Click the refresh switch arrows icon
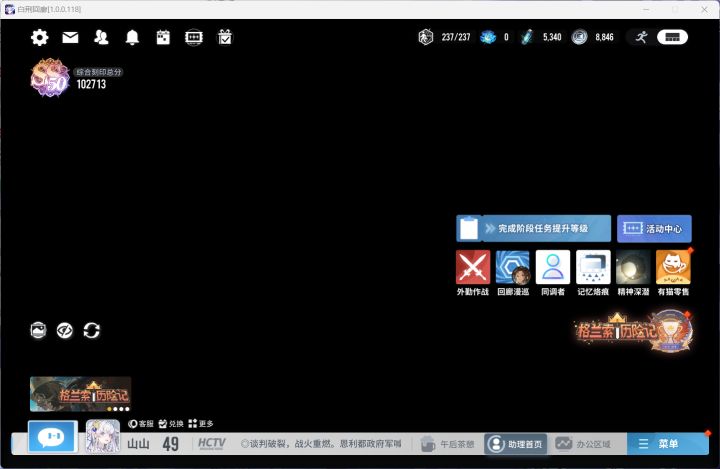720x469 pixels. point(91,330)
